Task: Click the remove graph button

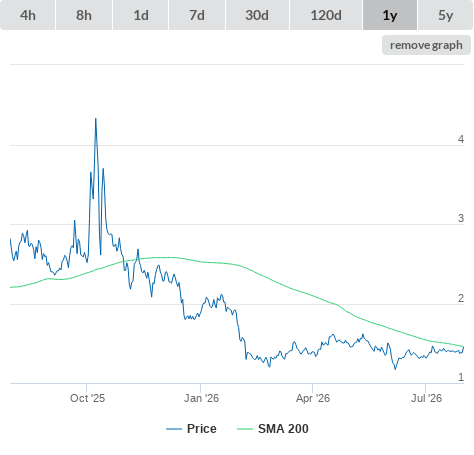Action: click(x=426, y=45)
